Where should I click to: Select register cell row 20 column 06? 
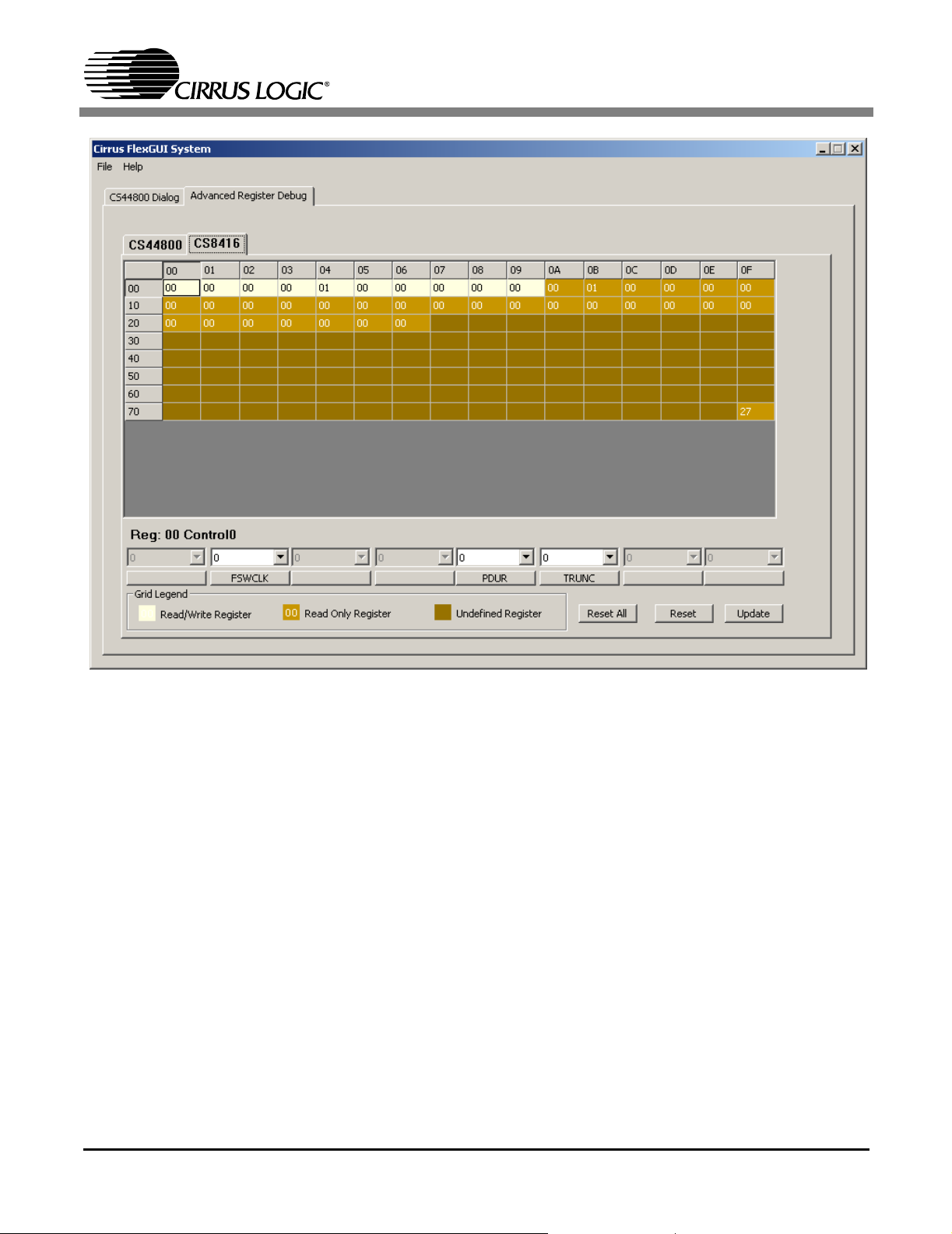point(411,323)
